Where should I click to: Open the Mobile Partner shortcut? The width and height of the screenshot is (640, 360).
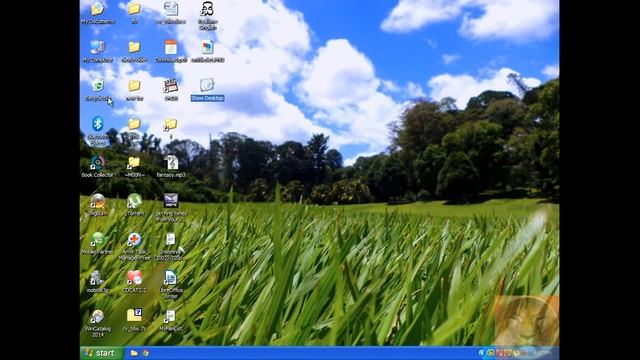(x=98, y=239)
